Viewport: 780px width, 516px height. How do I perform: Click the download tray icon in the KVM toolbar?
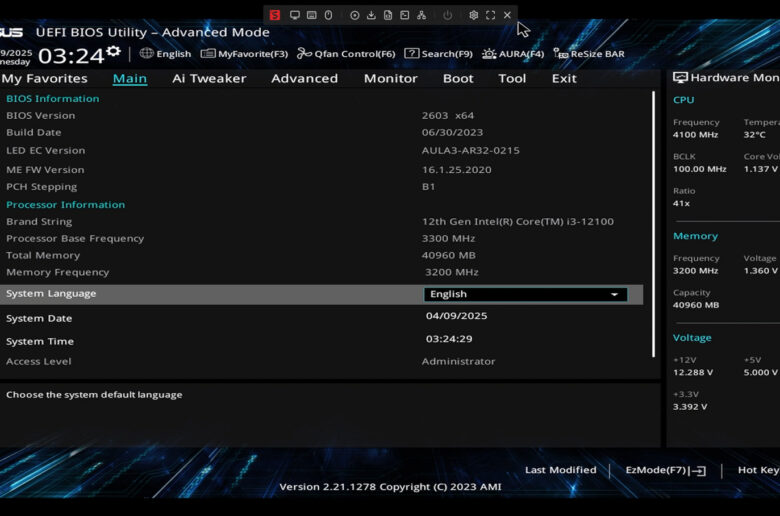click(371, 15)
